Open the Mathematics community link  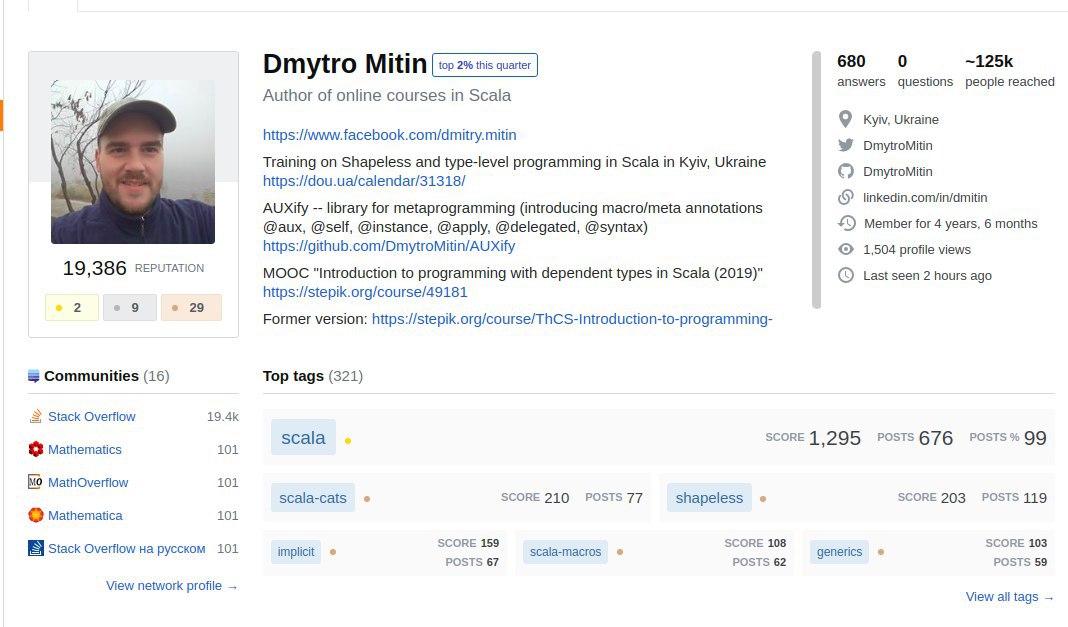[x=84, y=449]
